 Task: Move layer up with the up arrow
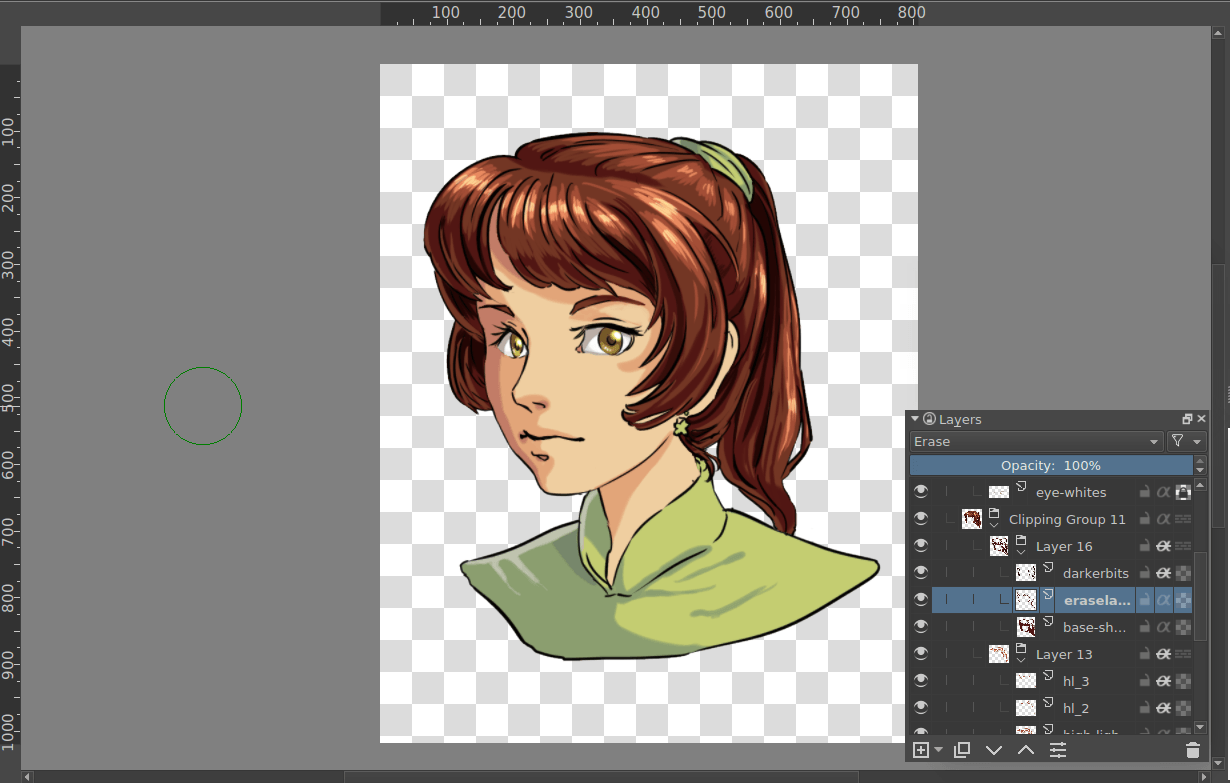point(1026,750)
